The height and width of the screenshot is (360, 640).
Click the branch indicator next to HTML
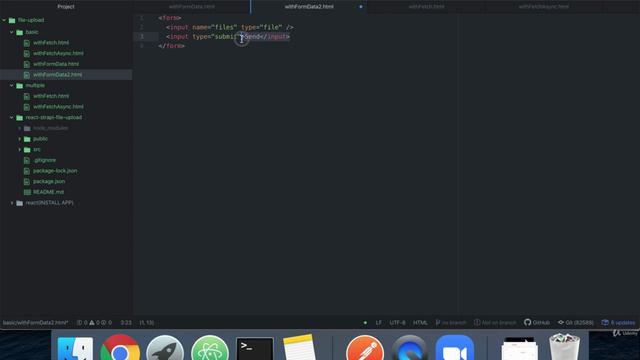tap(451, 322)
